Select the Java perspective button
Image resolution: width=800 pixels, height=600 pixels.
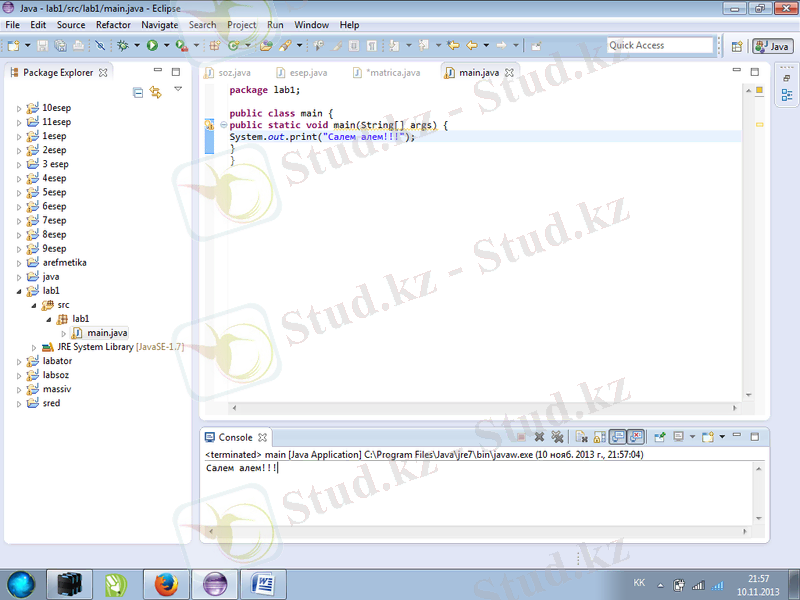pyautogui.click(x=772, y=46)
